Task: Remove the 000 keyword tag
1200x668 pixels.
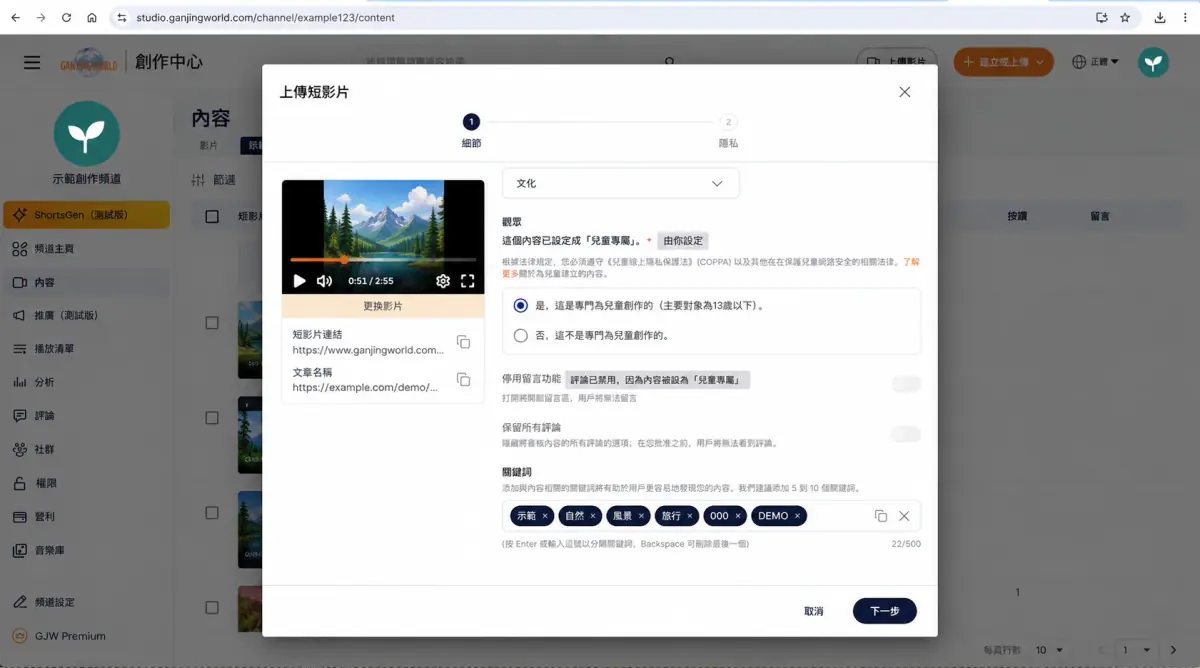Action: pos(738,516)
